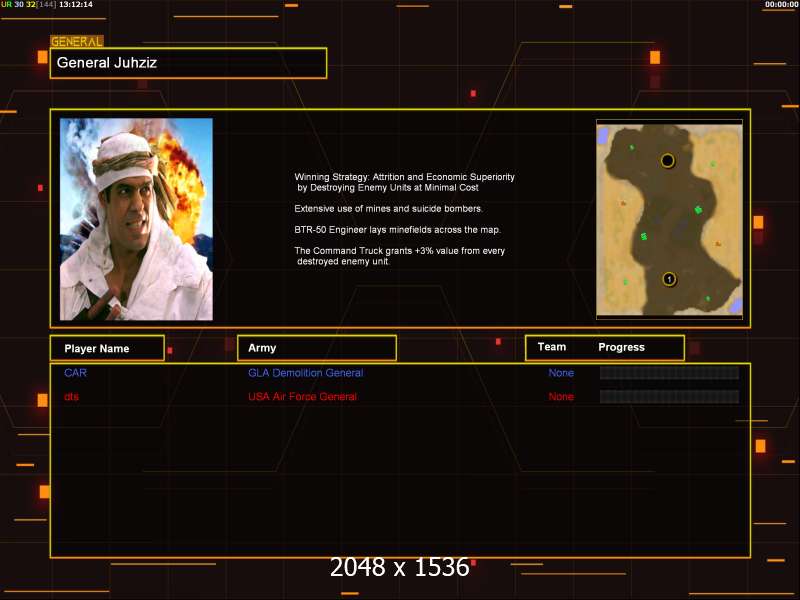Click dts's team value None
The image size is (800, 600).
561,396
